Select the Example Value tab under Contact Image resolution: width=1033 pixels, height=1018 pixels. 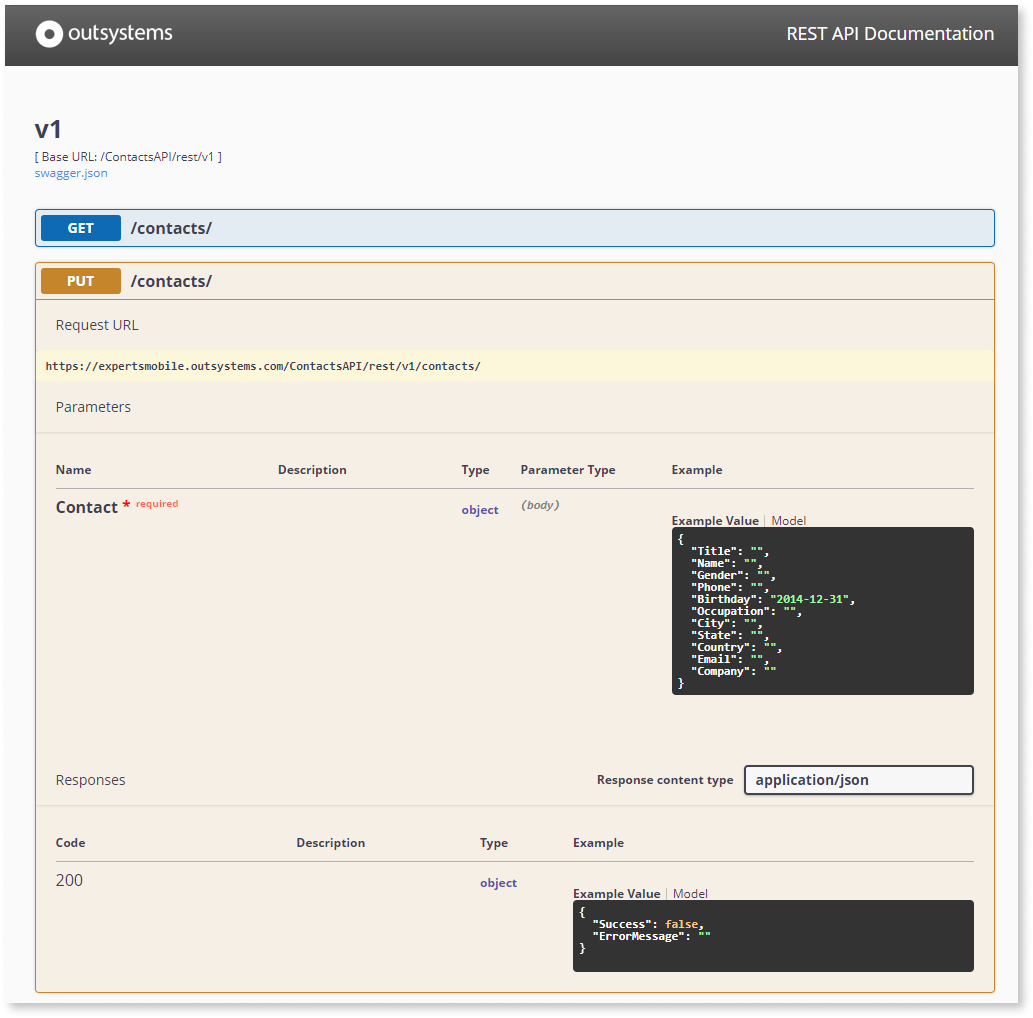tap(715, 520)
